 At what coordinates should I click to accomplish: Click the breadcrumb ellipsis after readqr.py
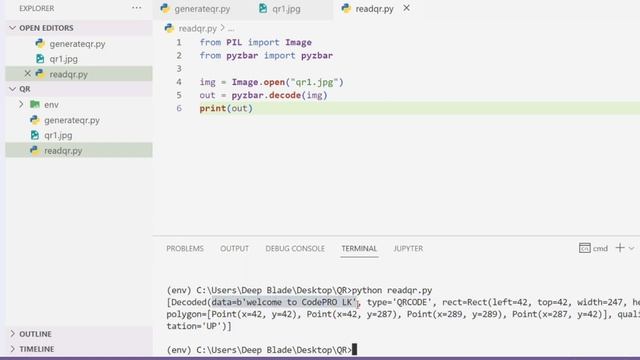coord(231,29)
